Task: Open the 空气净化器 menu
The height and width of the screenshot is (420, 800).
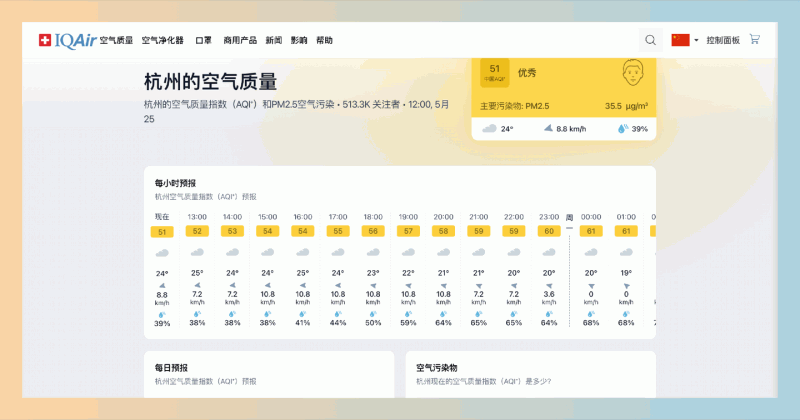Action: click(x=163, y=40)
